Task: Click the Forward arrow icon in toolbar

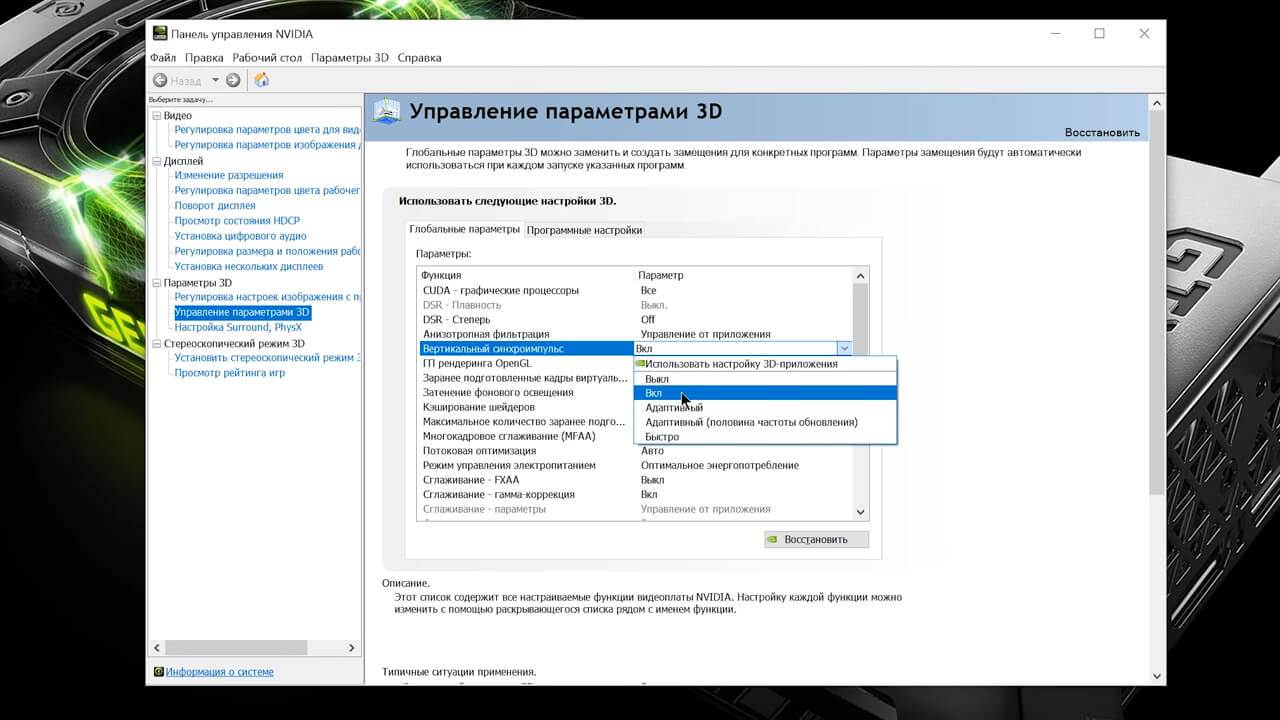Action: pos(233,80)
